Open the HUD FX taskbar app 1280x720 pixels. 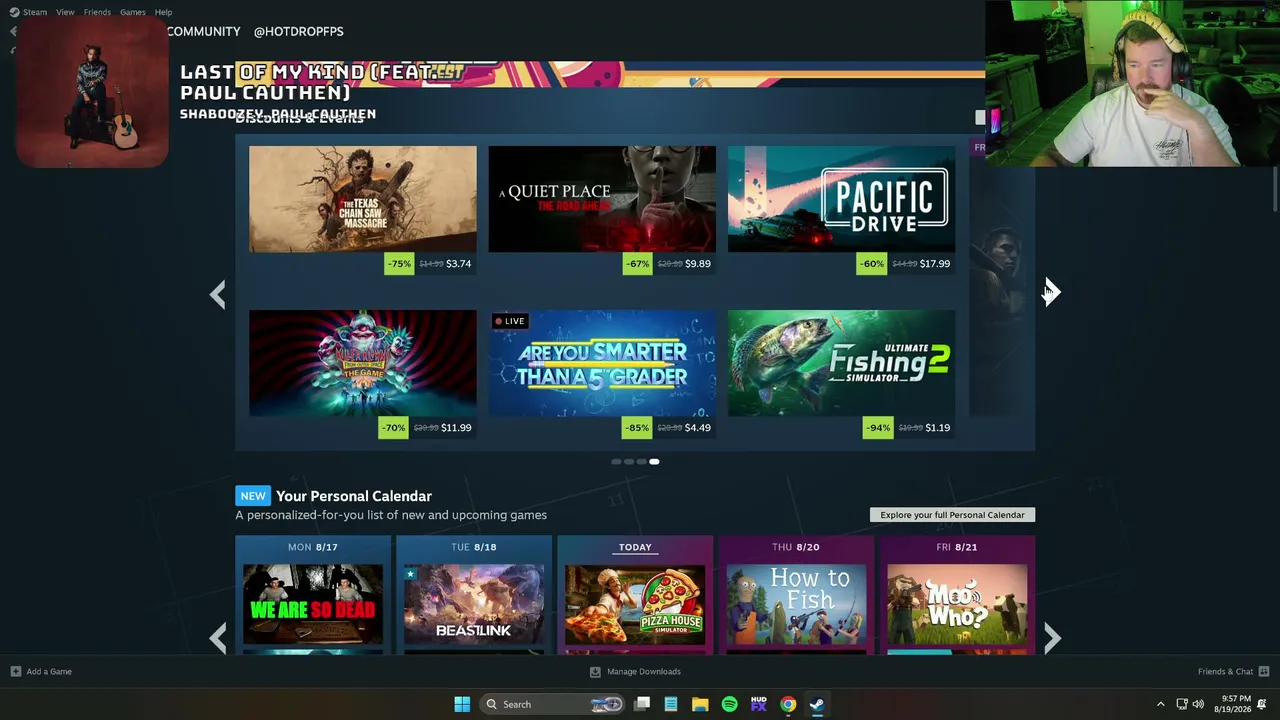point(759,704)
